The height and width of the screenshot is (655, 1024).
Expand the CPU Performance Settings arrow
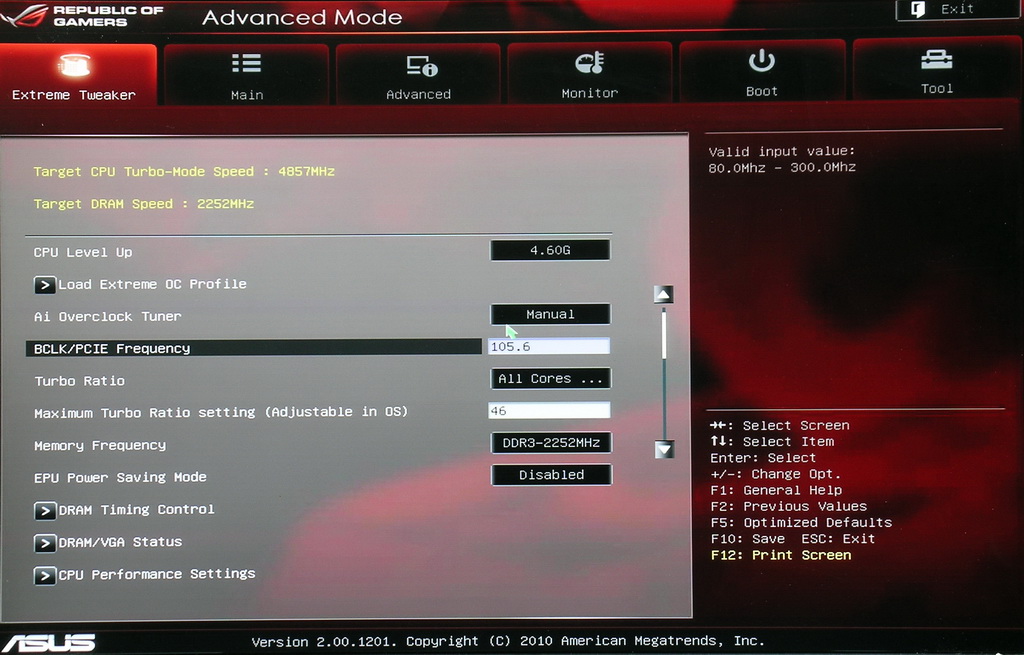pos(44,575)
